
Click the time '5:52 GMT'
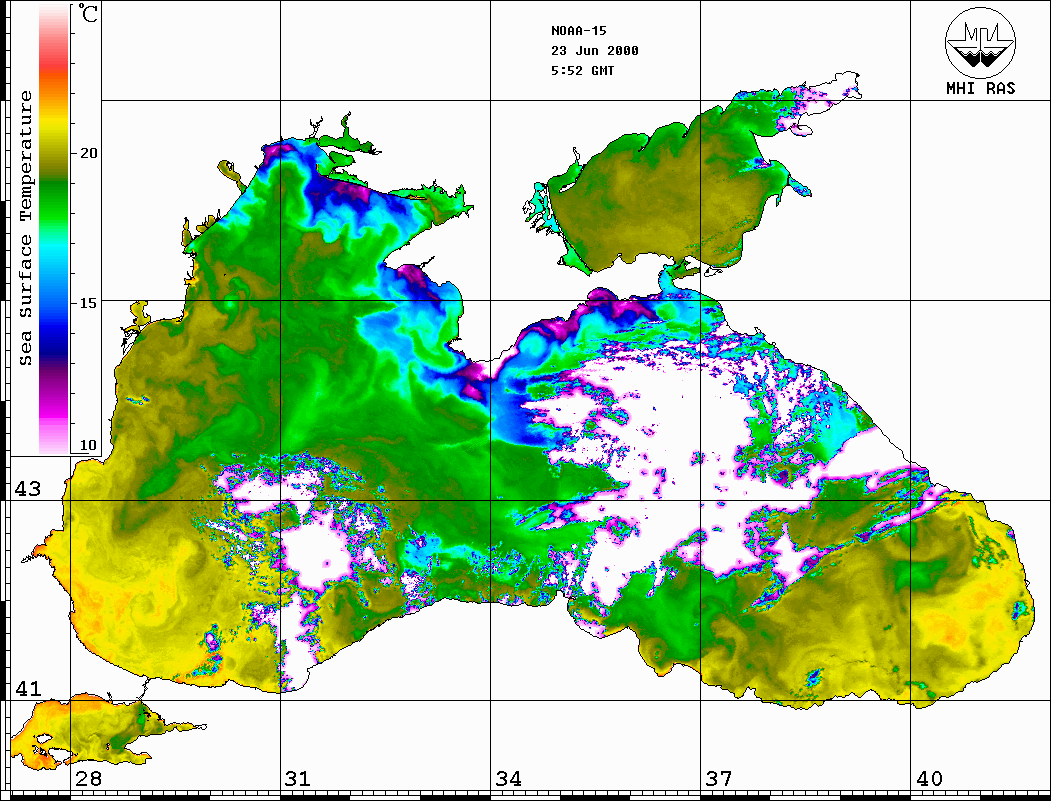582,71
